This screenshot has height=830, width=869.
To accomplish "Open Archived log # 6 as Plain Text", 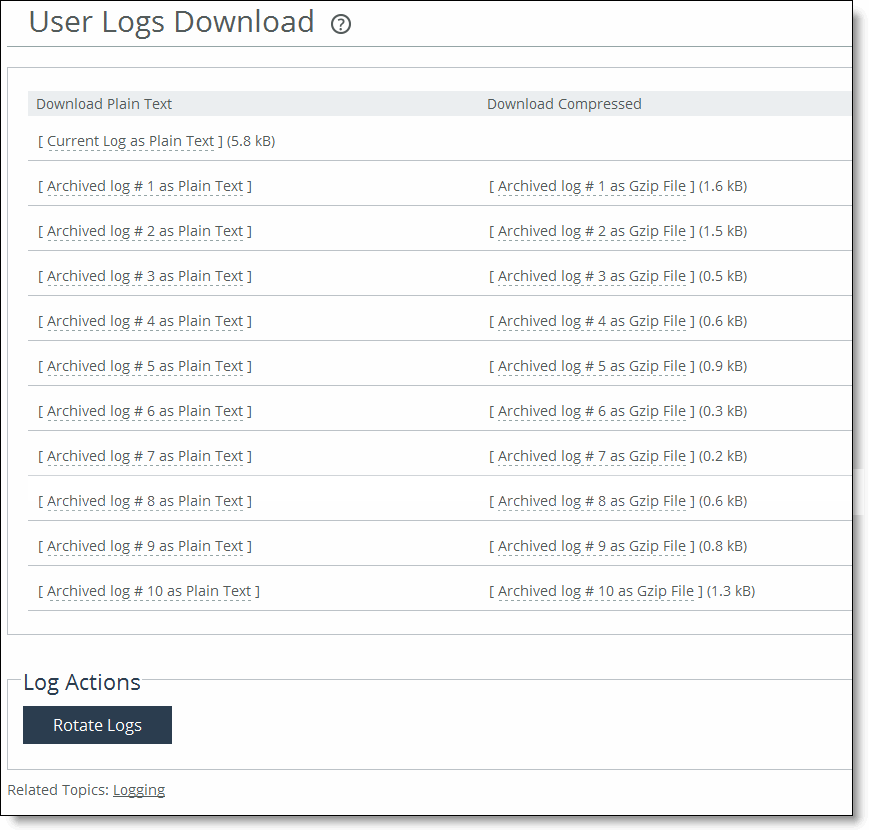I will [145, 411].
